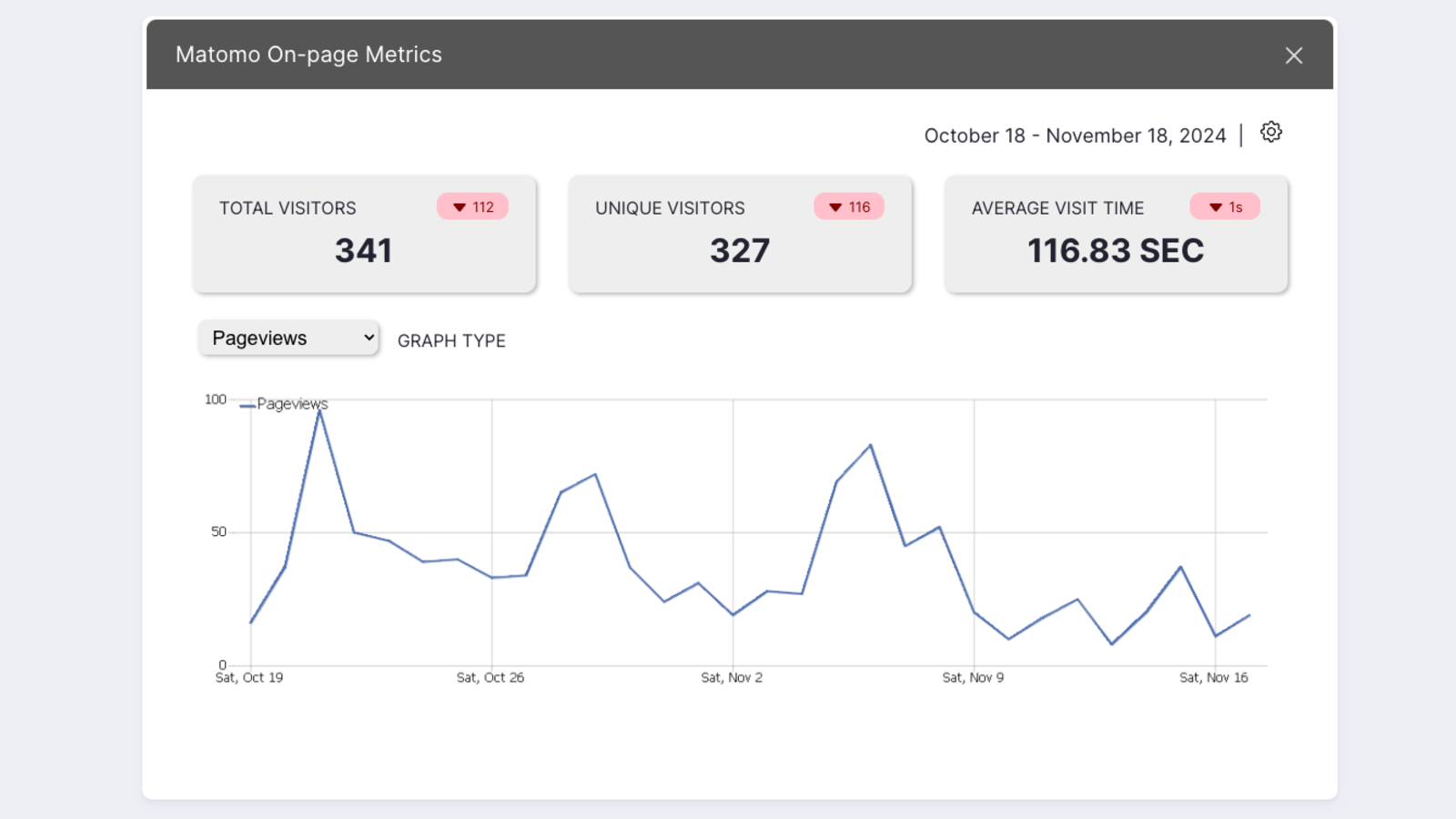The height and width of the screenshot is (819, 1456).
Task: Click the GRAPH TYPE label
Action: [451, 340]
